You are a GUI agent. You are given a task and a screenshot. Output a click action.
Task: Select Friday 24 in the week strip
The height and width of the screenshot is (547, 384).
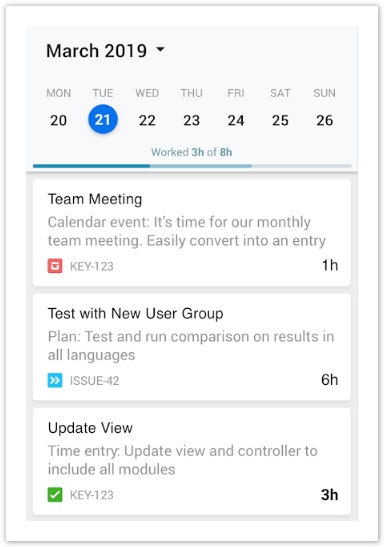(x=236, y=120)
